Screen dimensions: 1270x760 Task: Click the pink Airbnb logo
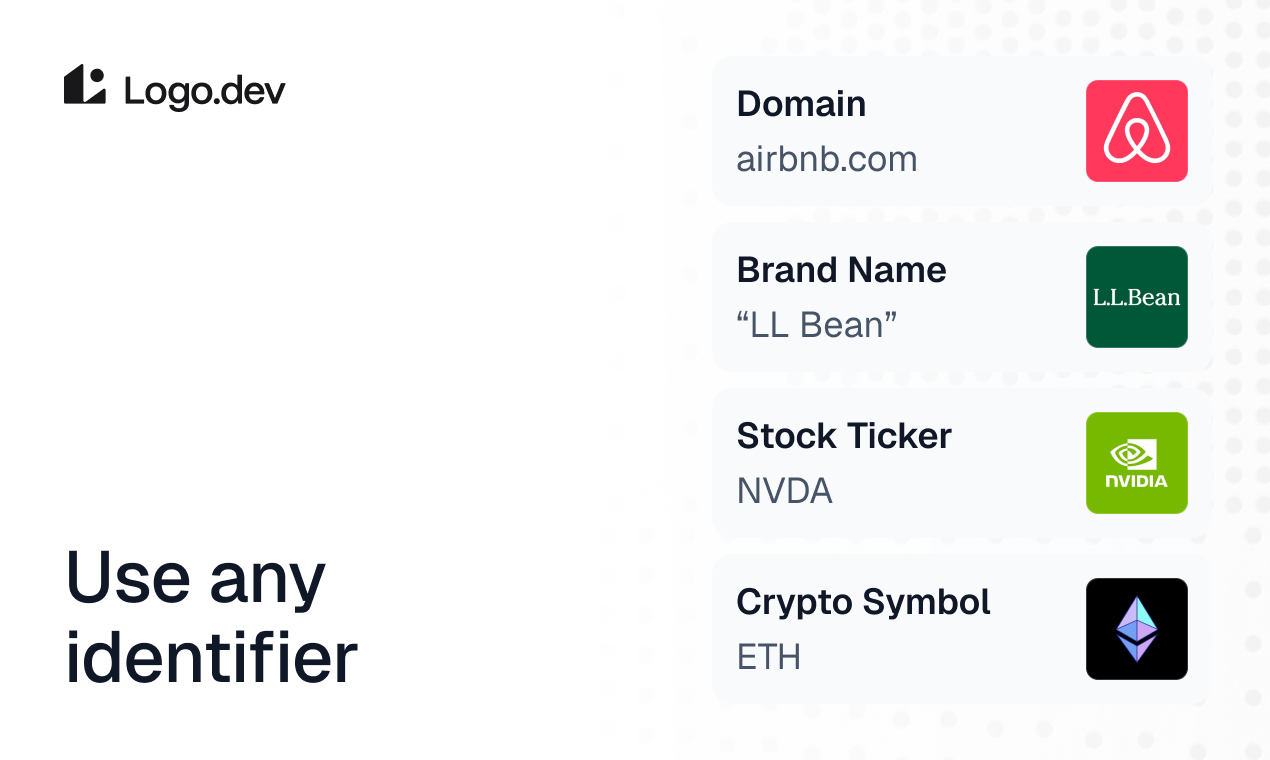point(1136,131)
